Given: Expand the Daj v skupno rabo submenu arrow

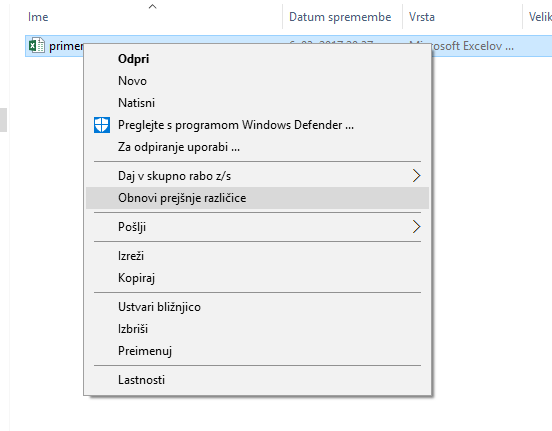Looking at the screenshot, I should click(x=416, y=176).
